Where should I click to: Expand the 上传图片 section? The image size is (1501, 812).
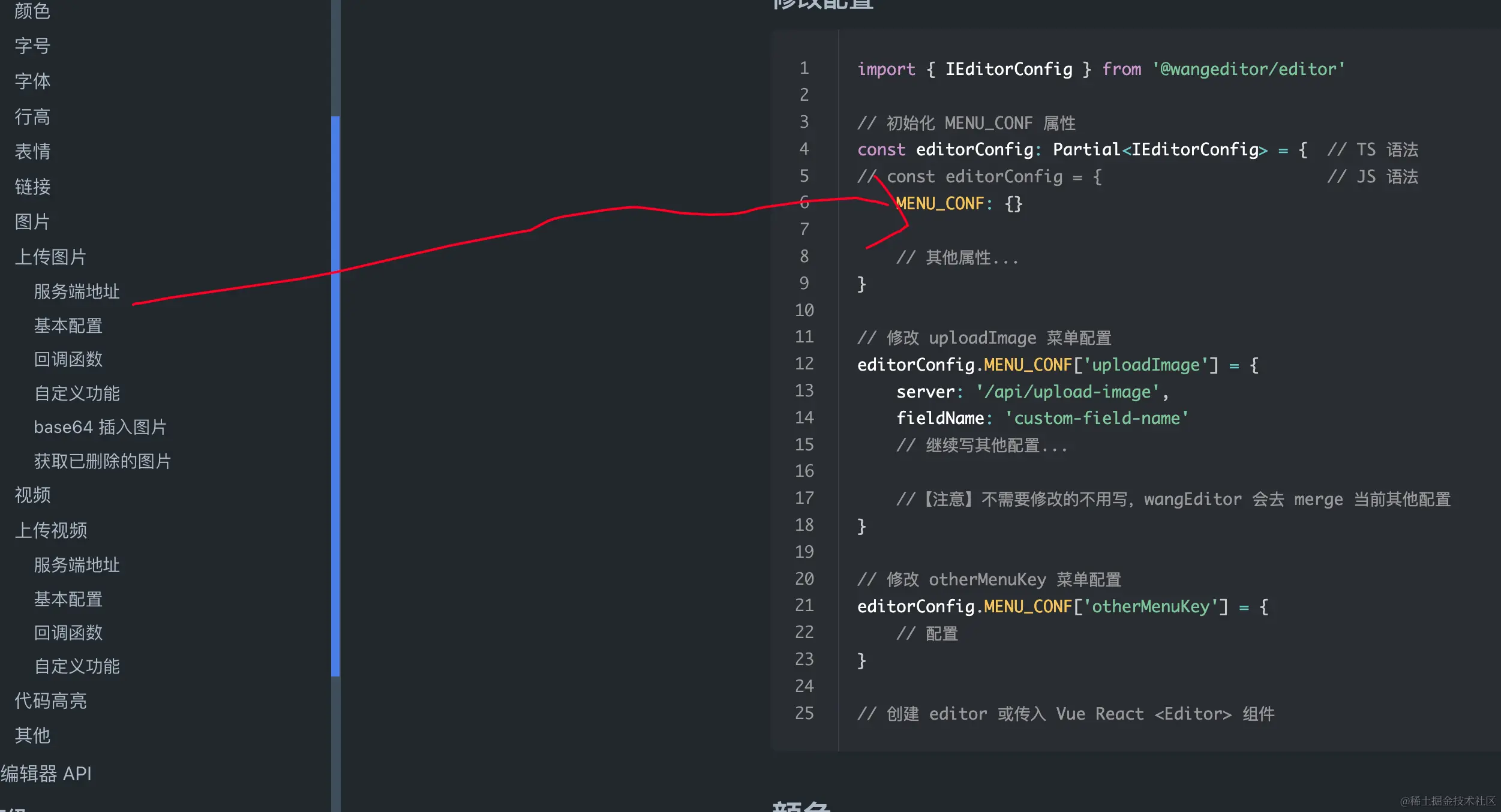(x=51, y=257)
